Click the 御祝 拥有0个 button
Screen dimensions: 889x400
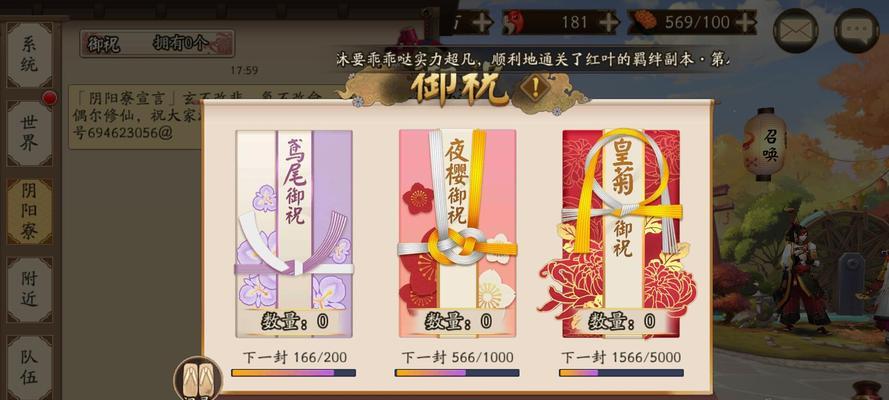pos(157,44)
